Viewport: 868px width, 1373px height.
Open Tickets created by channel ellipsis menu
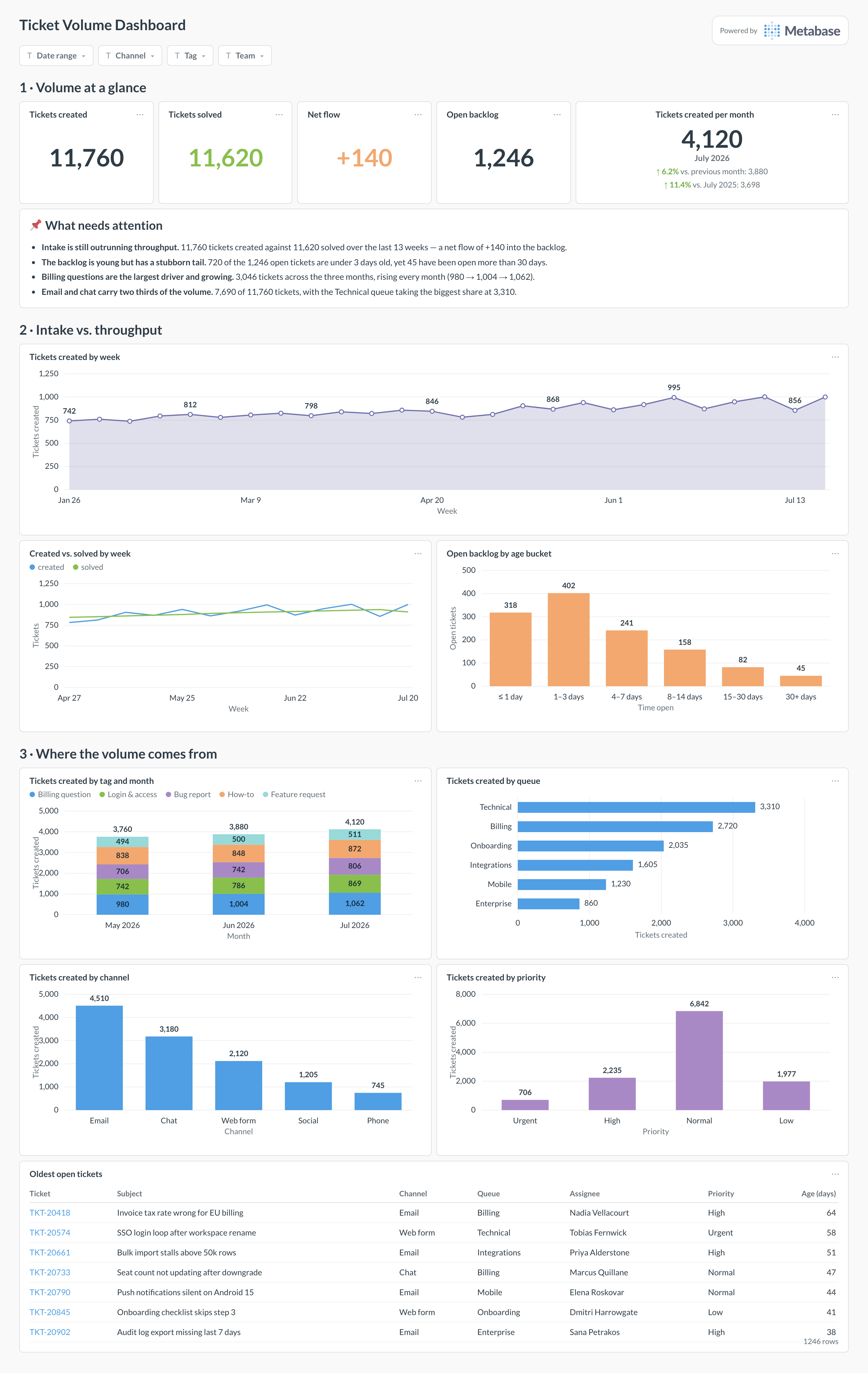coord(418,977)
